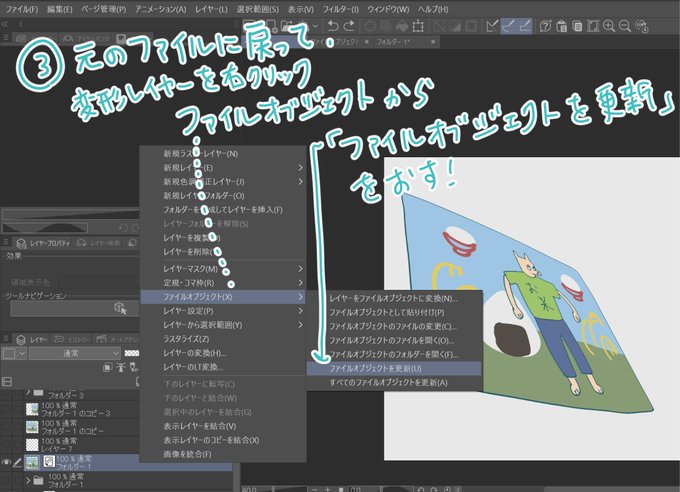
Task: Click レイヤーの変換(H) in context menu
Action: point(223,353)
